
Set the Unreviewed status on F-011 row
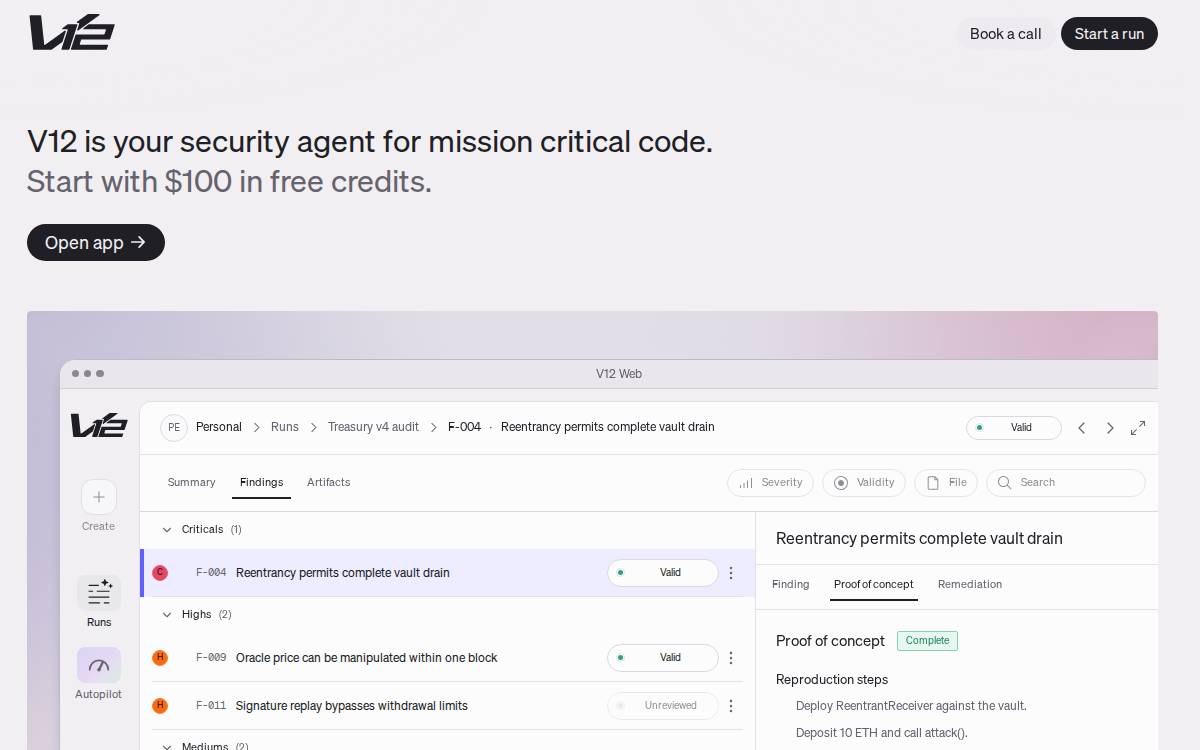pos(662,706)
